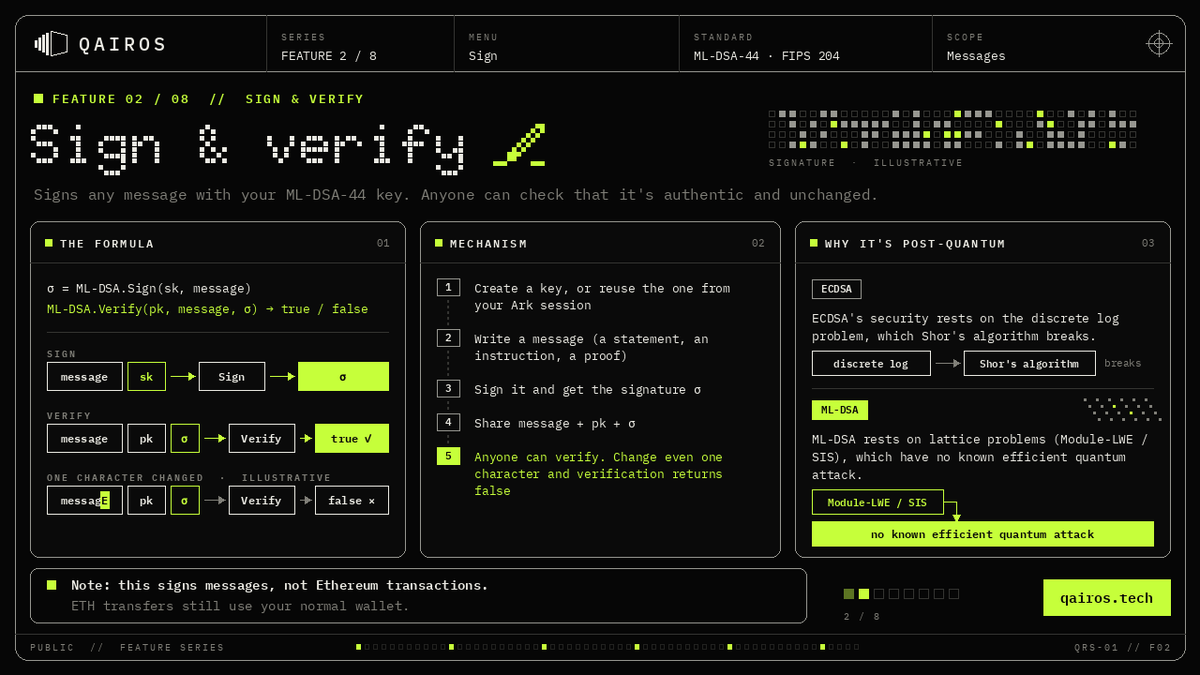The height and width of the screenshot is (675, 1200).
Task: Click the outlined ECDSA tag
Action: pos(836,289)
